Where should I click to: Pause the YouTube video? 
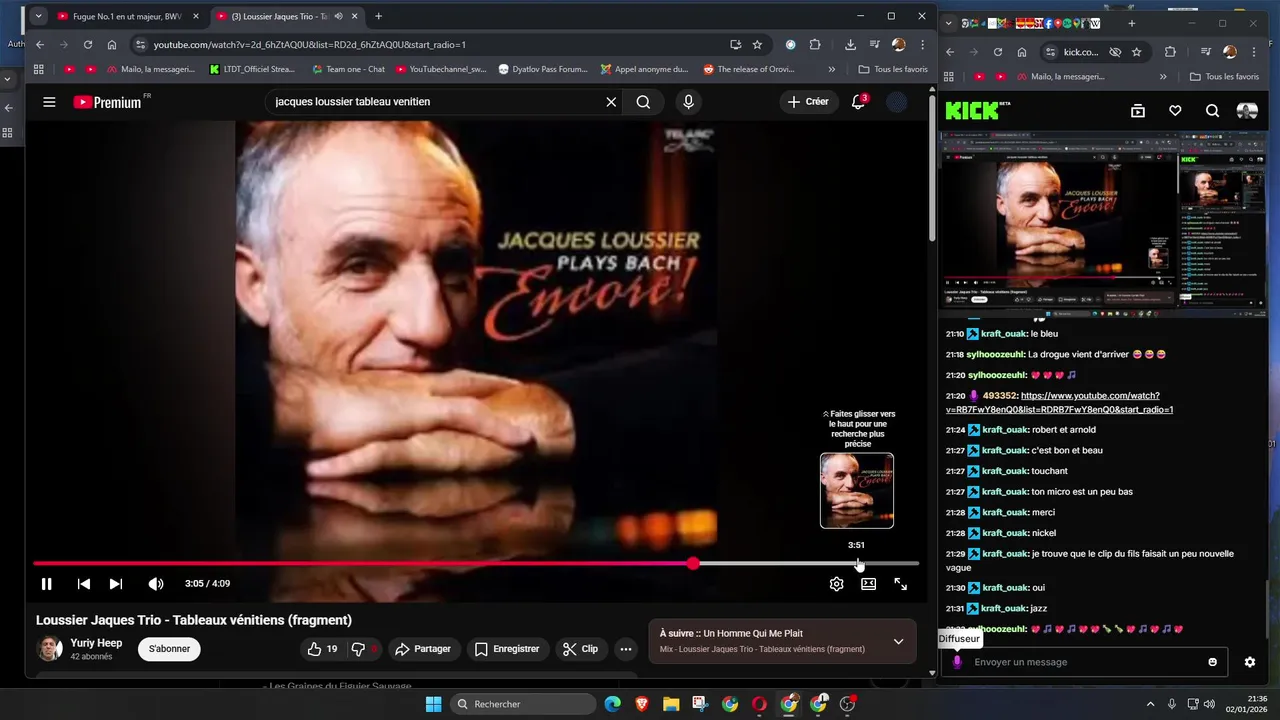(x=46, y=584)
